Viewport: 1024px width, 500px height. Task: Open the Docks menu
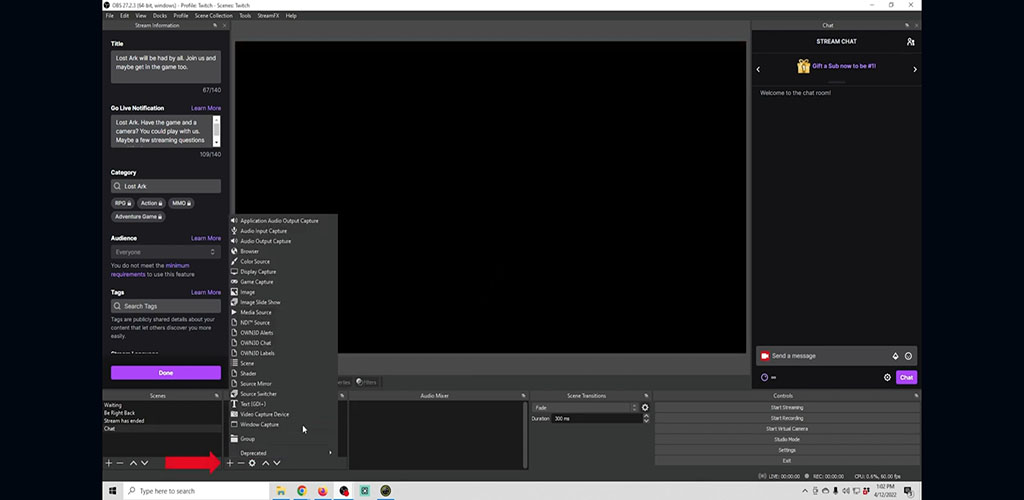(x=160, y=16)
